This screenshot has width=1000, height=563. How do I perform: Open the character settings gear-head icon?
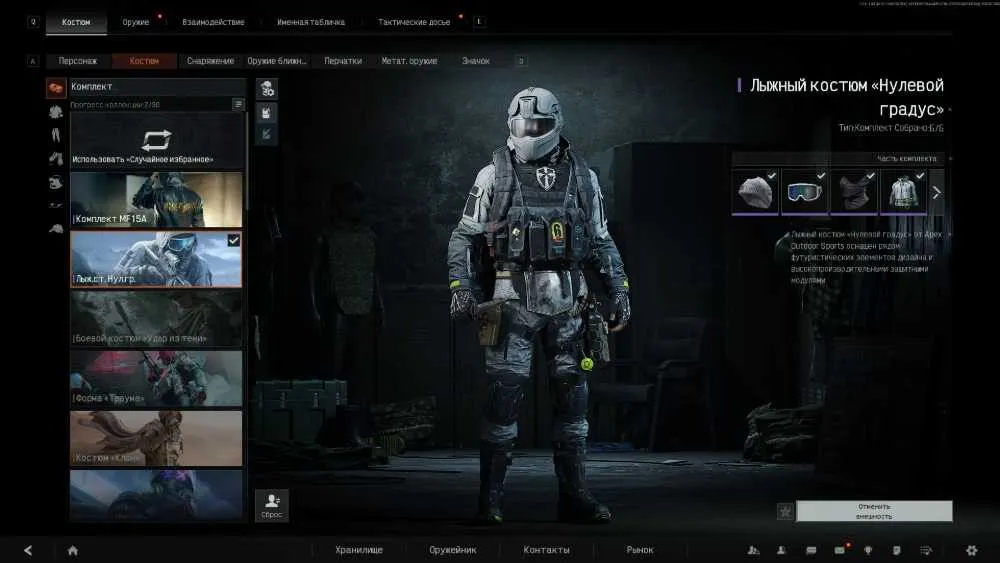coord(267,89)
